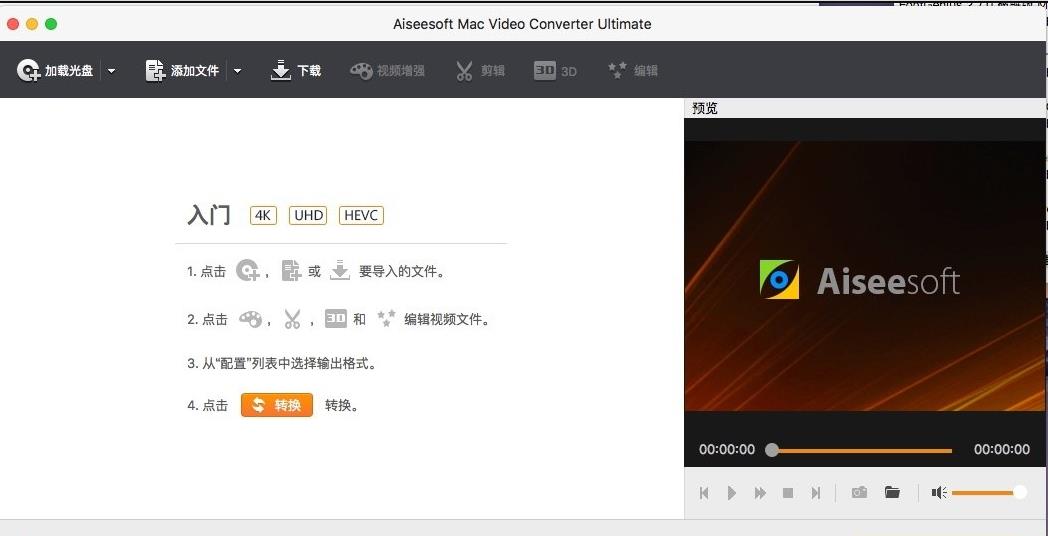Click the step 3 '配置' instruction text

pyautogui.click(x=282, y=364)
